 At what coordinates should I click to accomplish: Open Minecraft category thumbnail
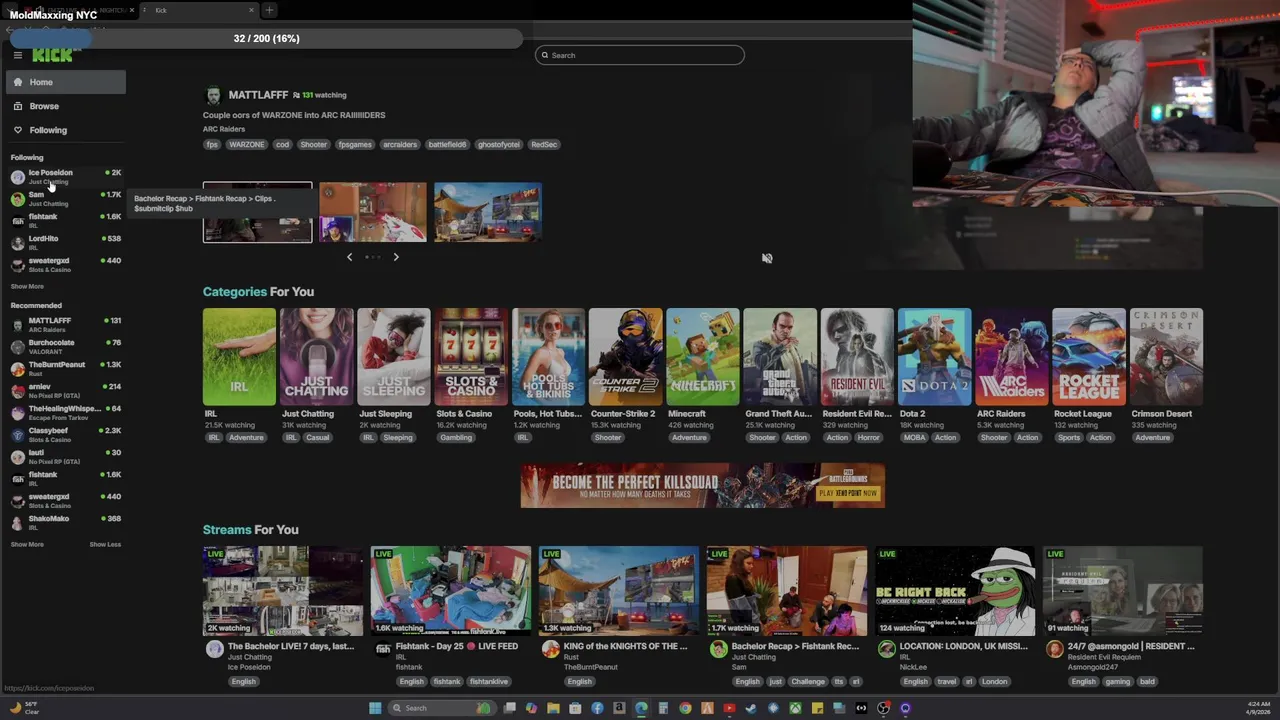tap(703, 357)
